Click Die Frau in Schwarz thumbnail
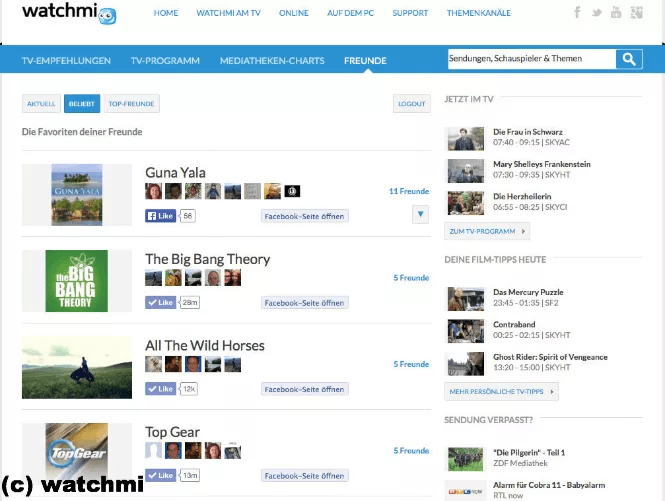 pos(466,139)
